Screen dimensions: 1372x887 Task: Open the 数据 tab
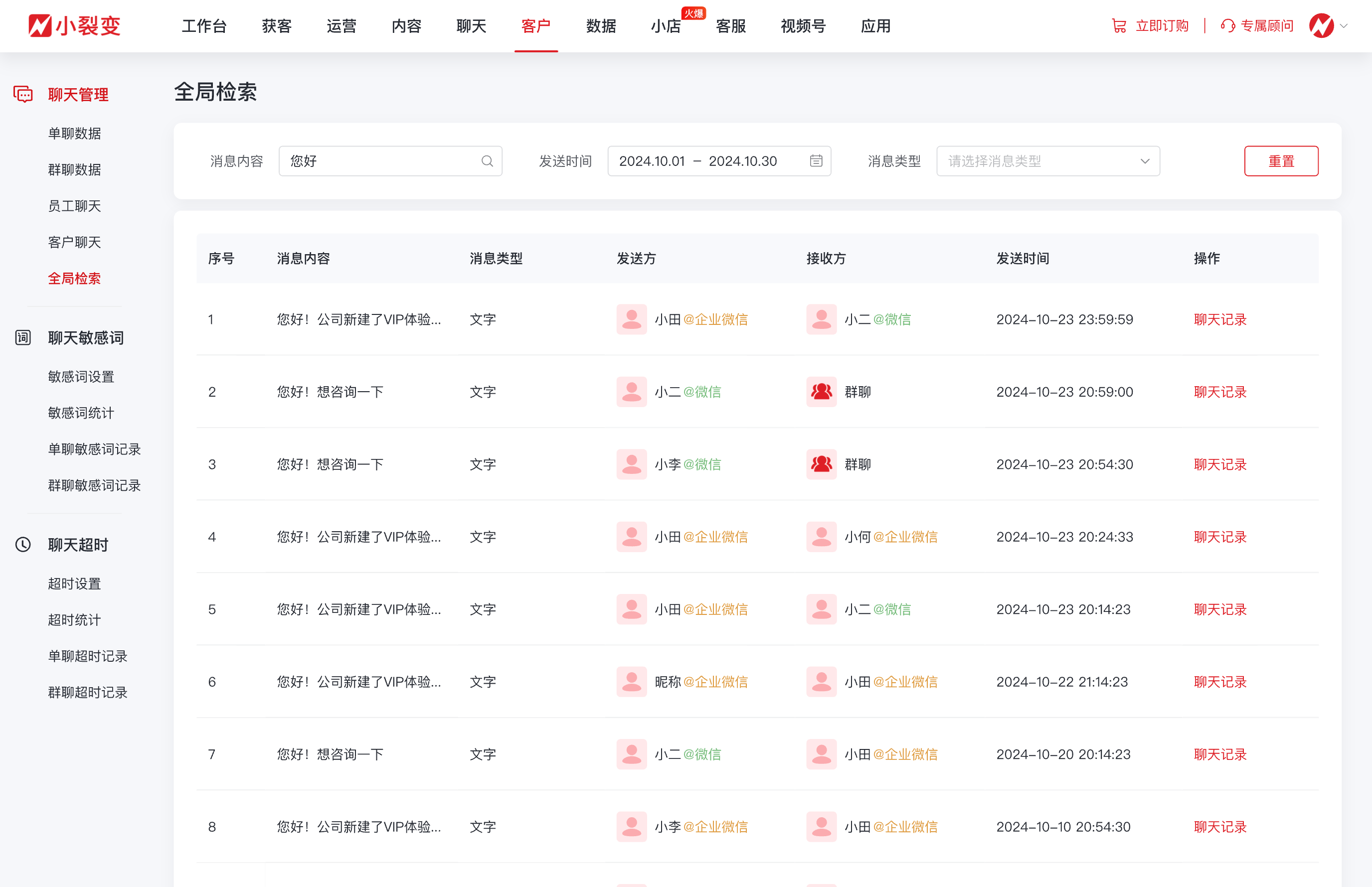pos(601,26)
